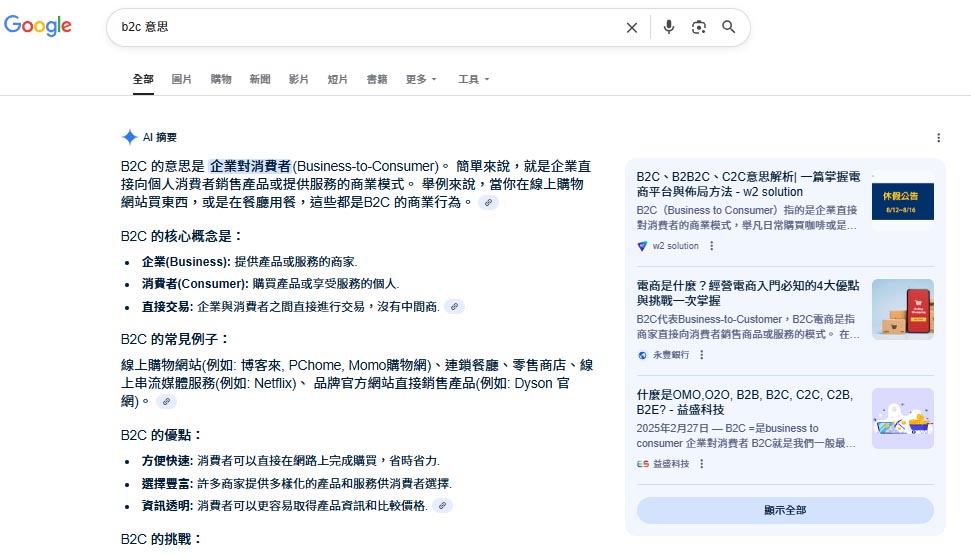The image size is (971, 556).
Task: Click the 休假公告 thumbnail image
Action: point(902,201)
